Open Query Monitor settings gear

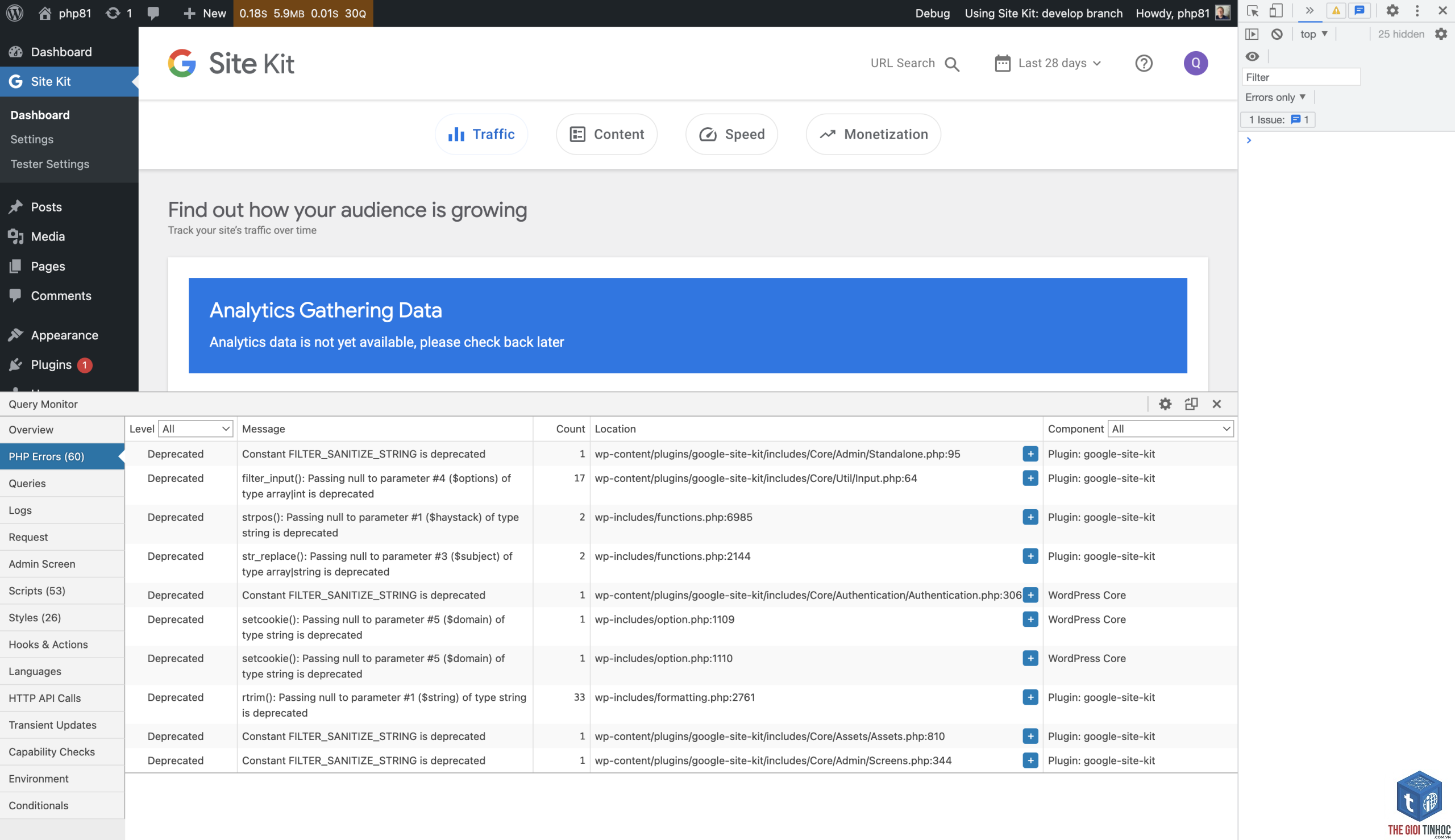1165,404
